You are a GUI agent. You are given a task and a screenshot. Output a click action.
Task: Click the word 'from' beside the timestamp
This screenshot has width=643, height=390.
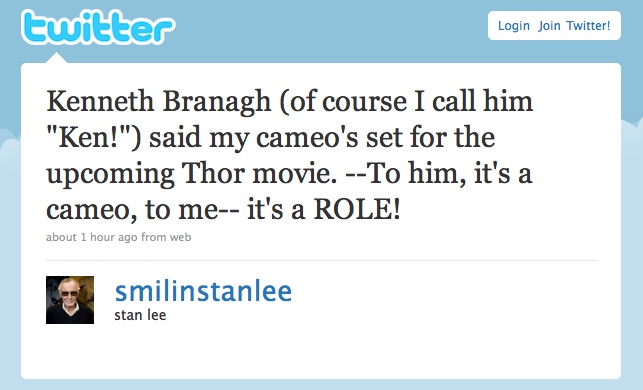[153, 237]
